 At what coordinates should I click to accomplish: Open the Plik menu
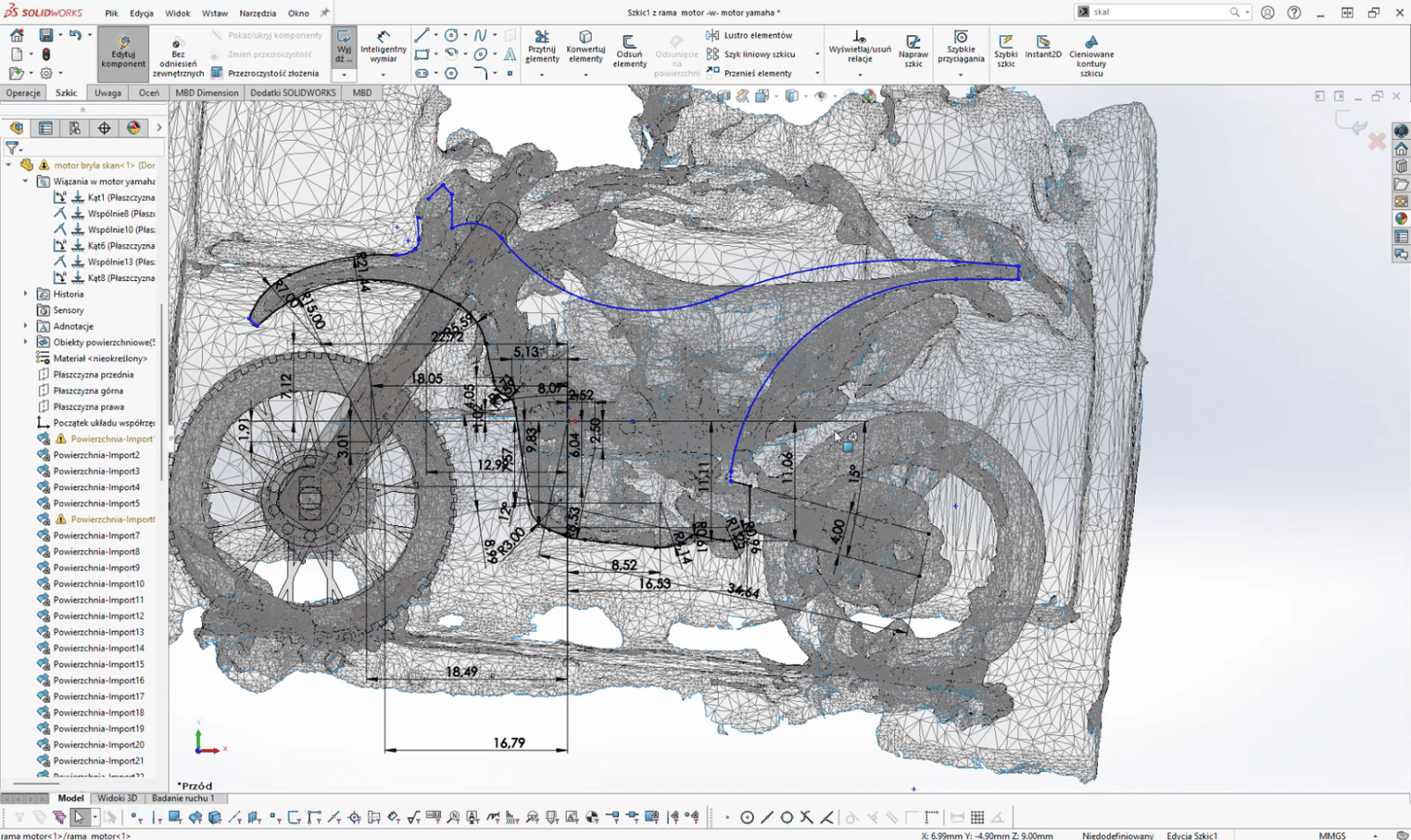[x=112, y=13]
